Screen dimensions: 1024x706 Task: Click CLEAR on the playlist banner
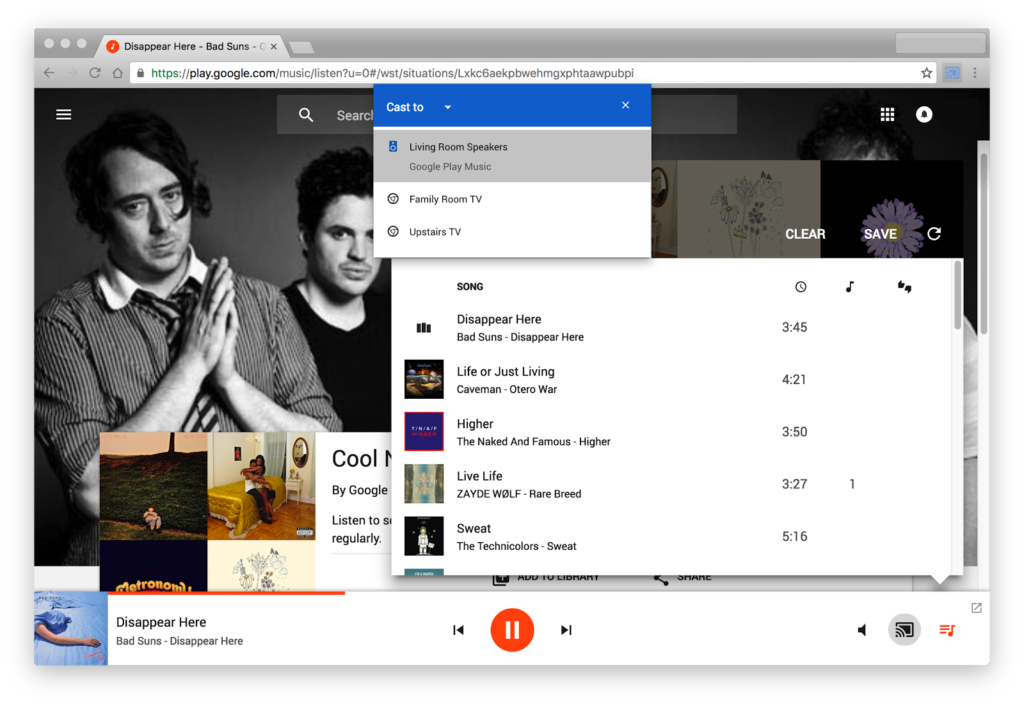pyautogui.click(x=805, y=233)
